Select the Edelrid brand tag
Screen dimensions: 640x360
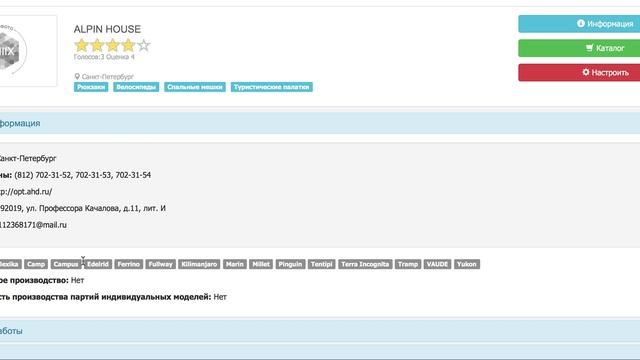(x=98, y=264)
